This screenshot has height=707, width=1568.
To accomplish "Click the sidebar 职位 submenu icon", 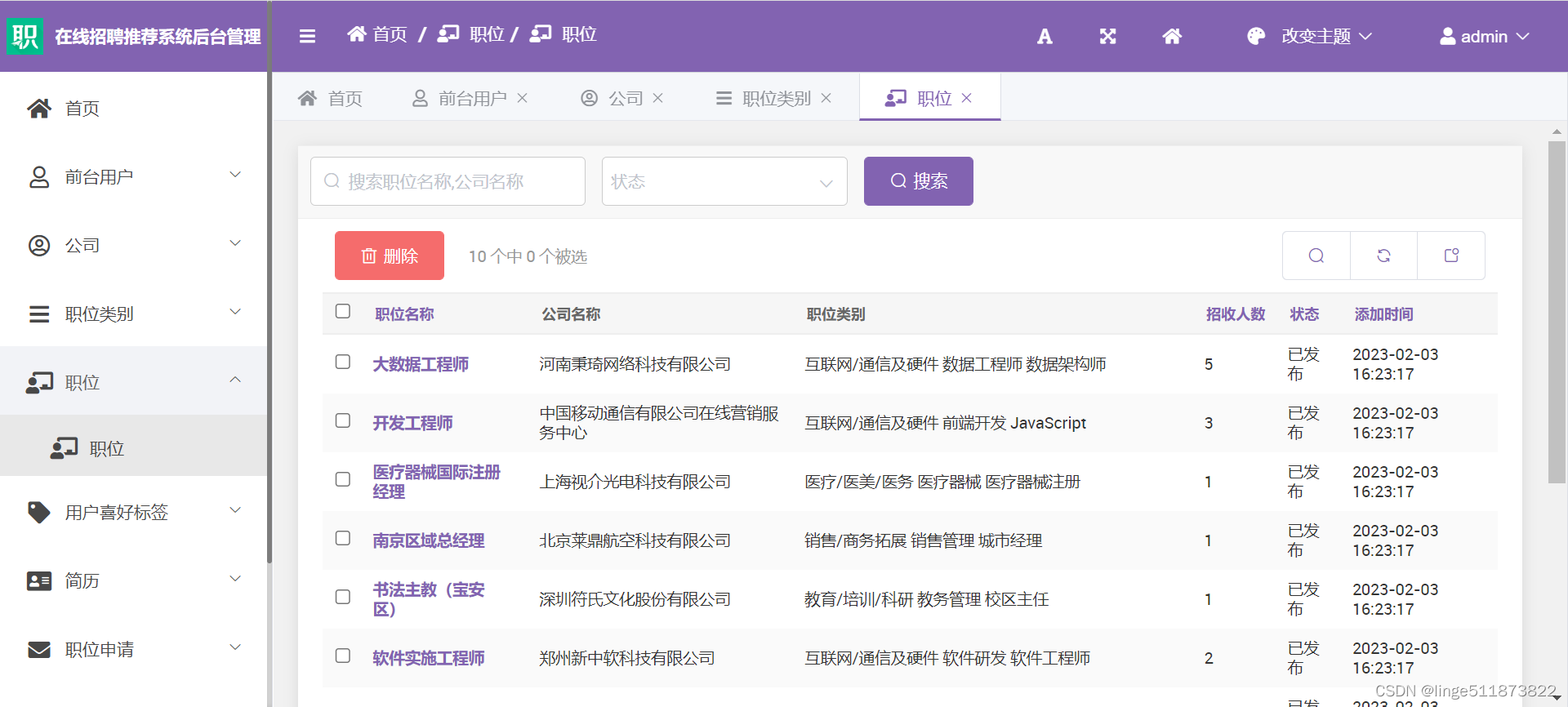I will pos(65,448).
